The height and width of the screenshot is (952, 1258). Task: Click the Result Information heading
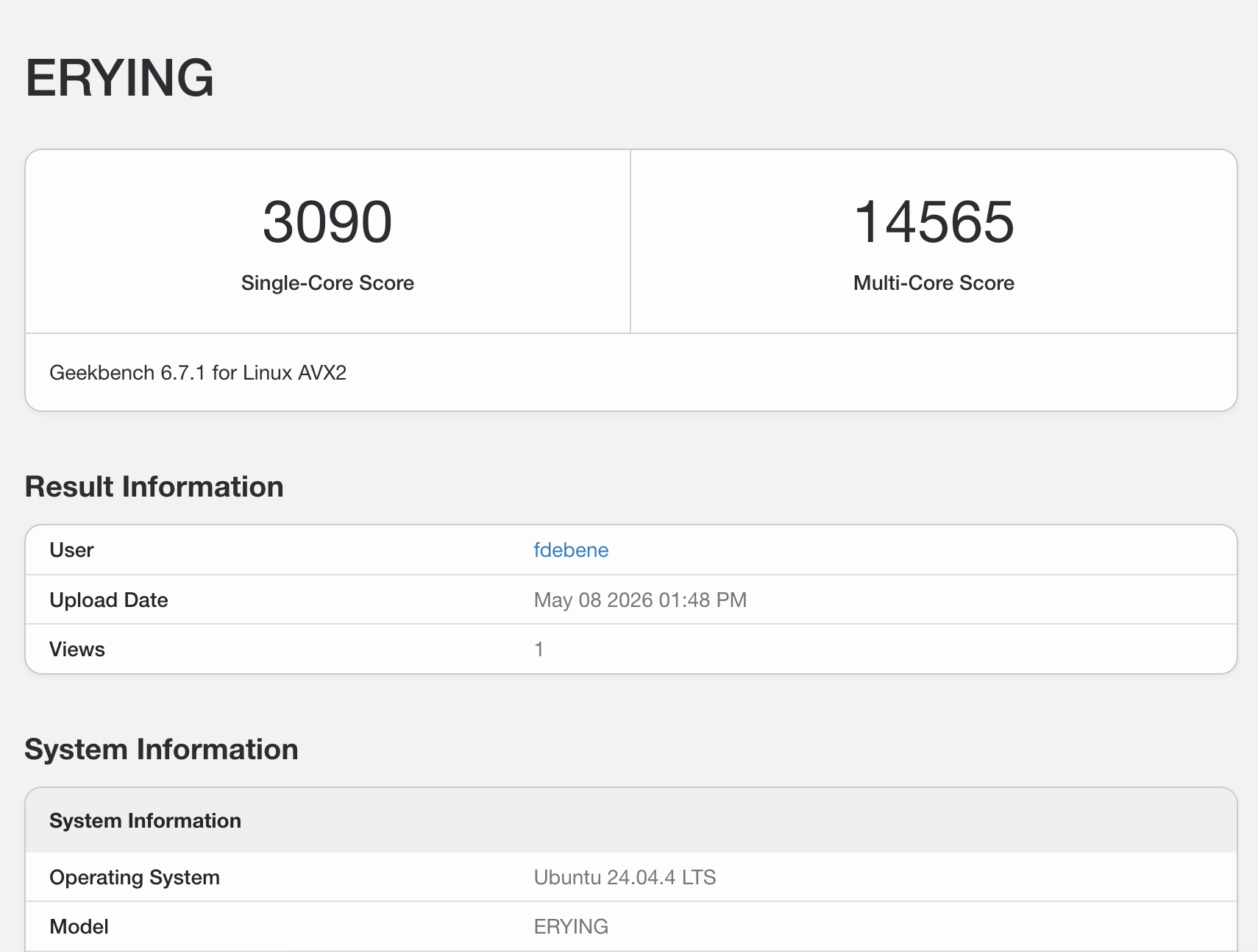(154, 487)
